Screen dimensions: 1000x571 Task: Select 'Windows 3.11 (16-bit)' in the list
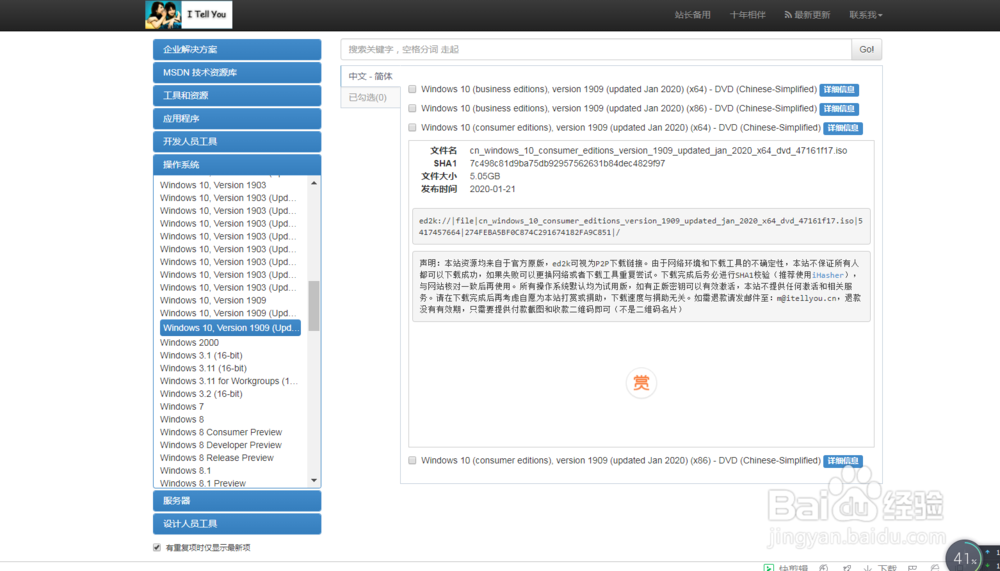(x=203, y=368)
